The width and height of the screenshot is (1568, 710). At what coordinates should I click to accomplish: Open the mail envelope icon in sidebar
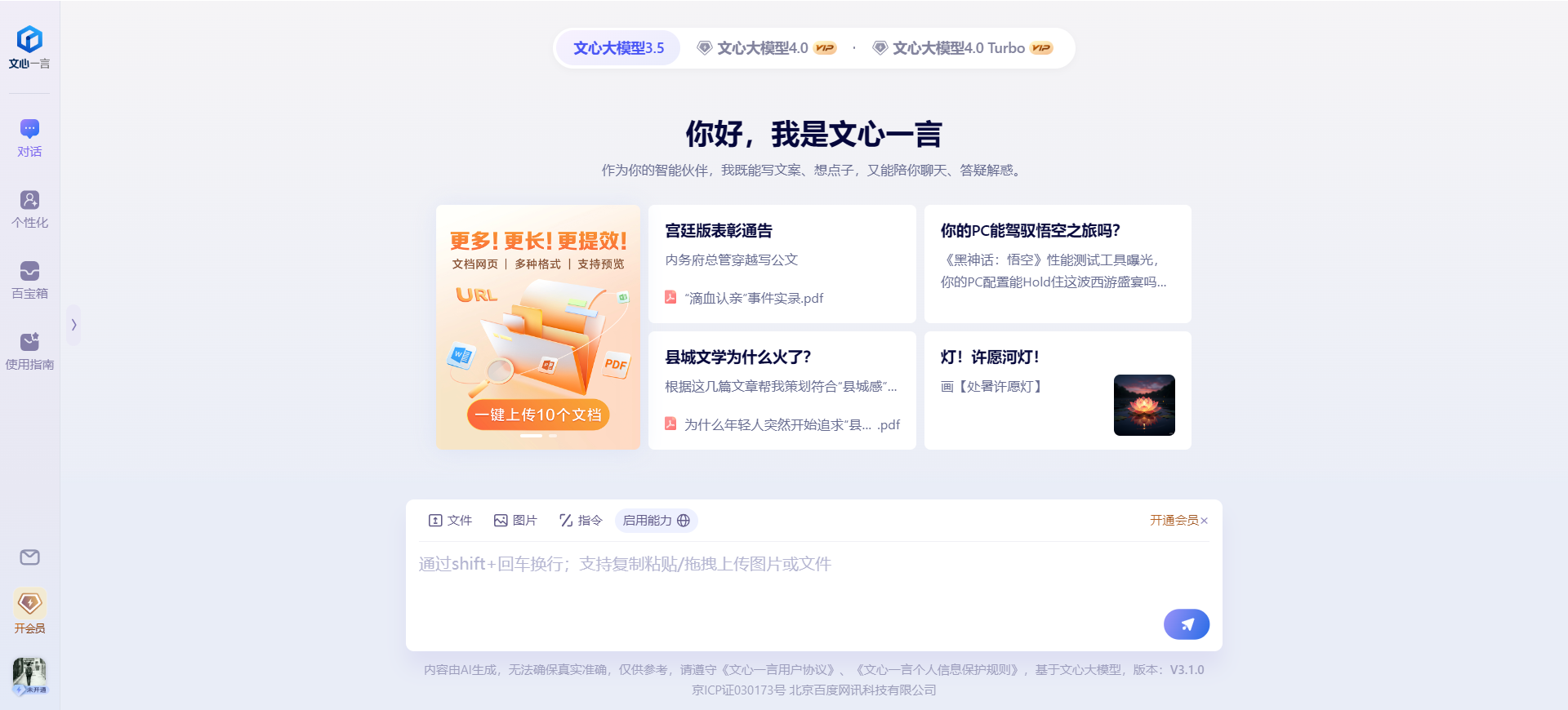[29, 557]
